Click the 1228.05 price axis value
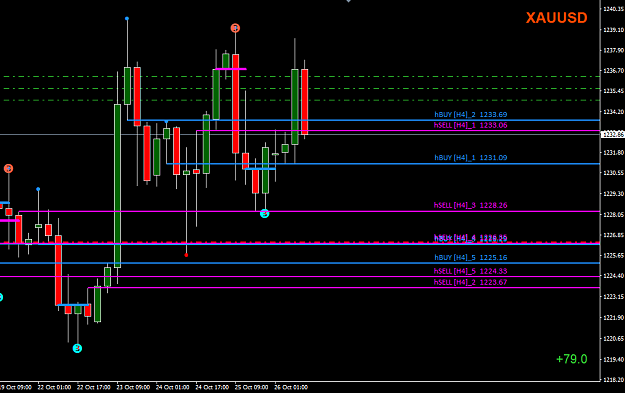625x393 pixels. [x=614, y=215]
